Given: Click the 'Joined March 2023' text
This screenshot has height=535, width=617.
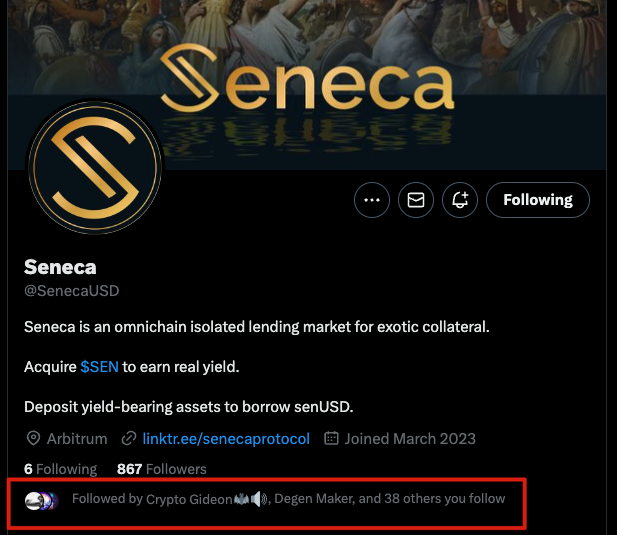Looking at the screenshot, I should click(410, 438).
